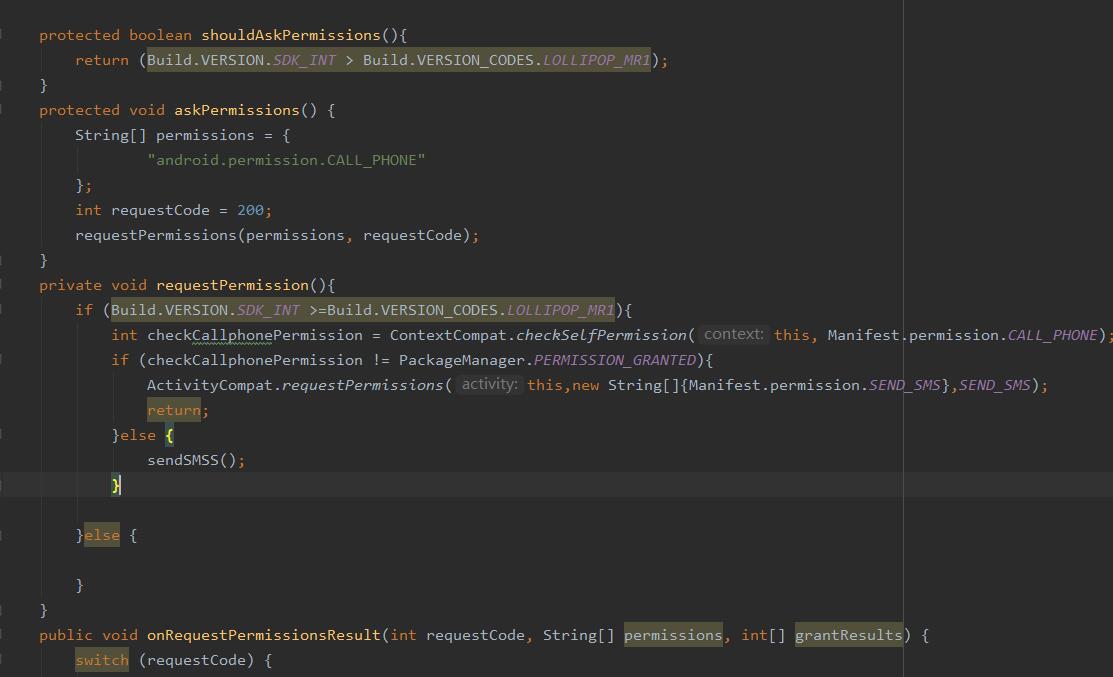Screen dimensions: 1113x677
Task: Click the boolean keyword
Action: pyautogui.click(x=160, y=35)
